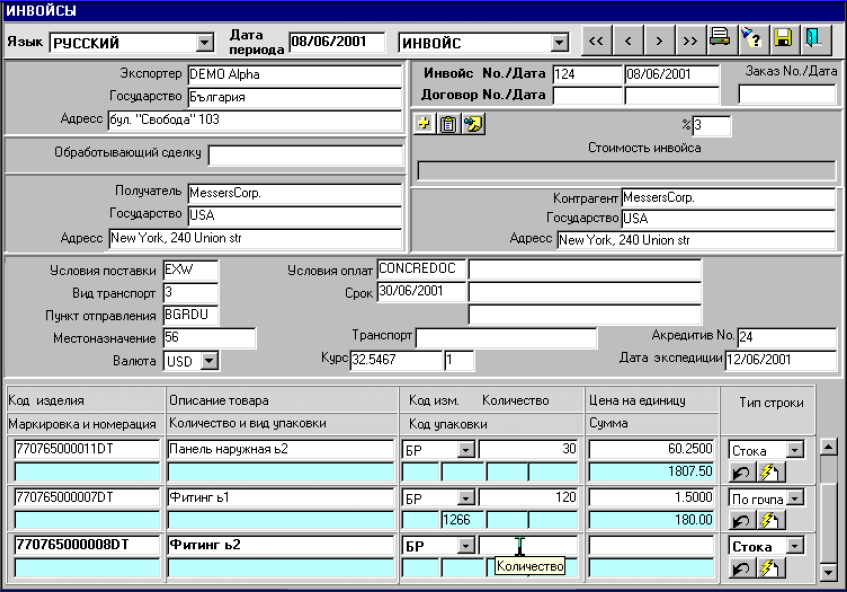Click invoice number field 124
Screen dimensions: 847x592
click(x=587, y=74)
